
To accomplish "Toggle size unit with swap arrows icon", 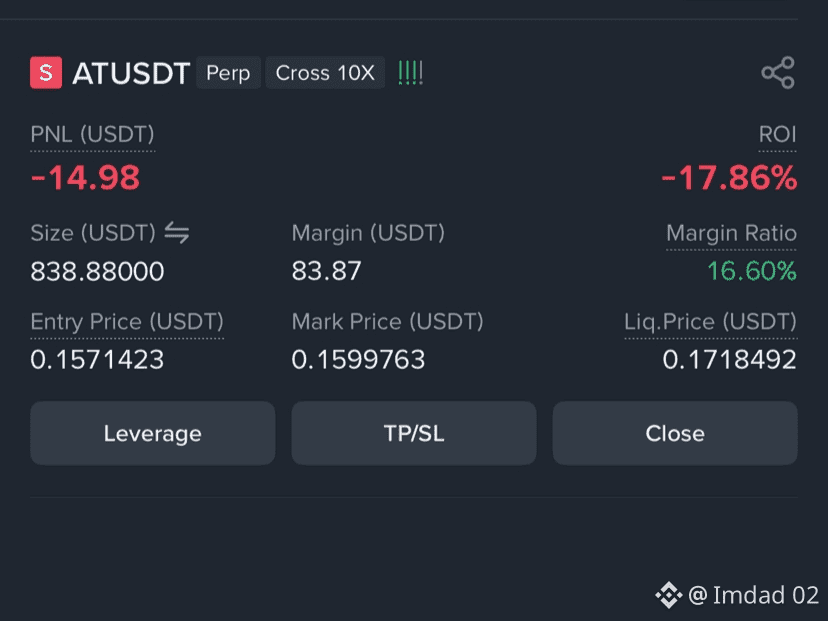I will tap(176, 233).
